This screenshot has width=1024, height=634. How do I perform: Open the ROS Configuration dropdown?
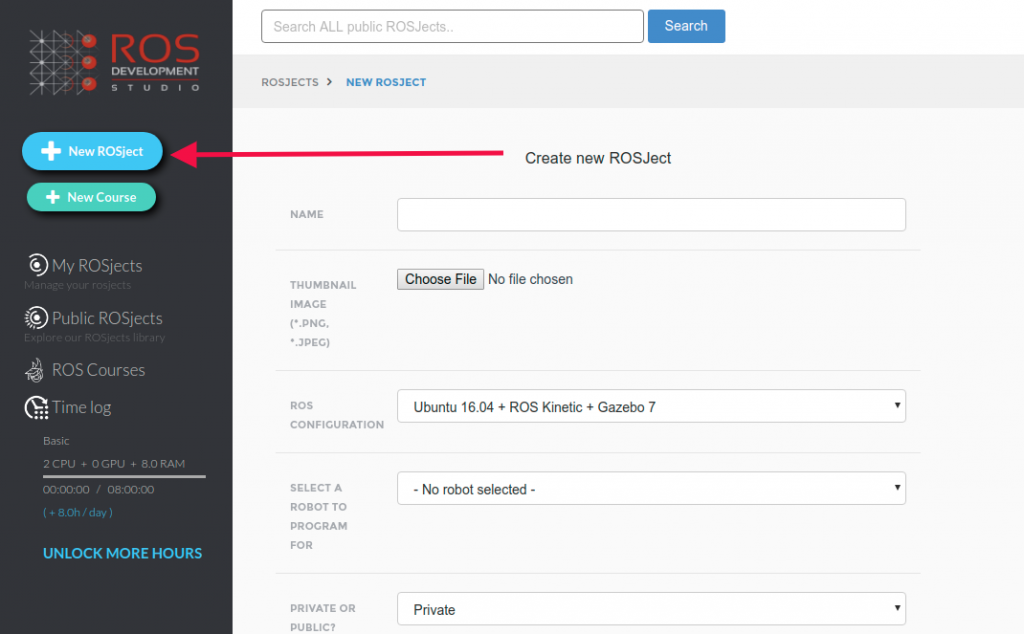coord(651,406)
